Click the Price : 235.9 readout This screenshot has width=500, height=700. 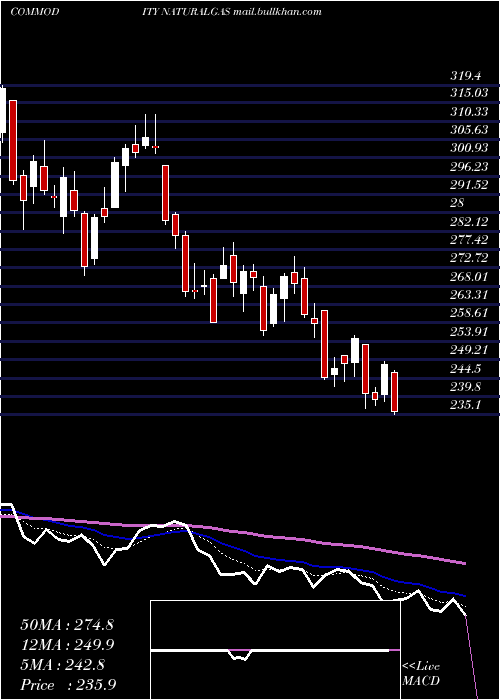pos(68,685)
